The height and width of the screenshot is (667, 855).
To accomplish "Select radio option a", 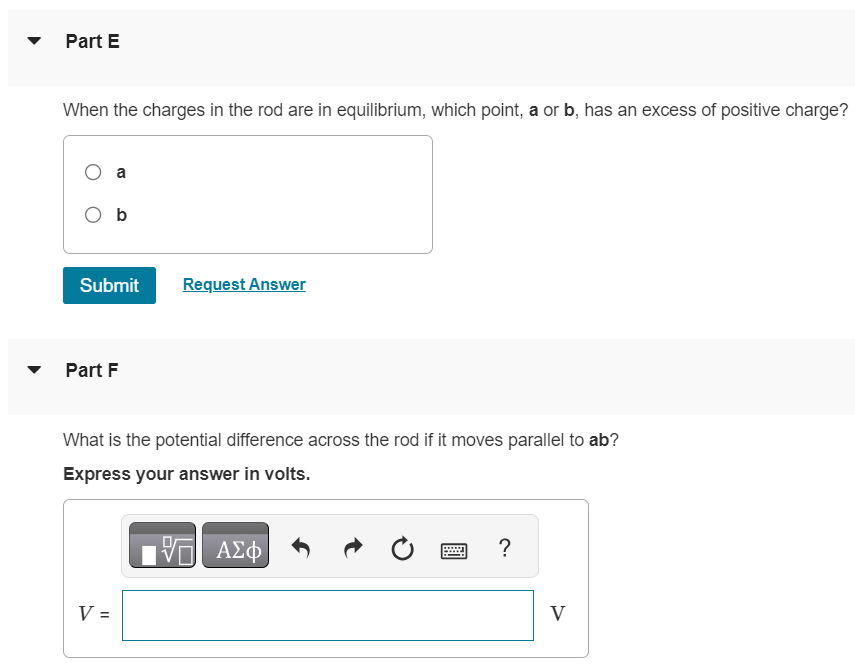I will click(93, 172).
